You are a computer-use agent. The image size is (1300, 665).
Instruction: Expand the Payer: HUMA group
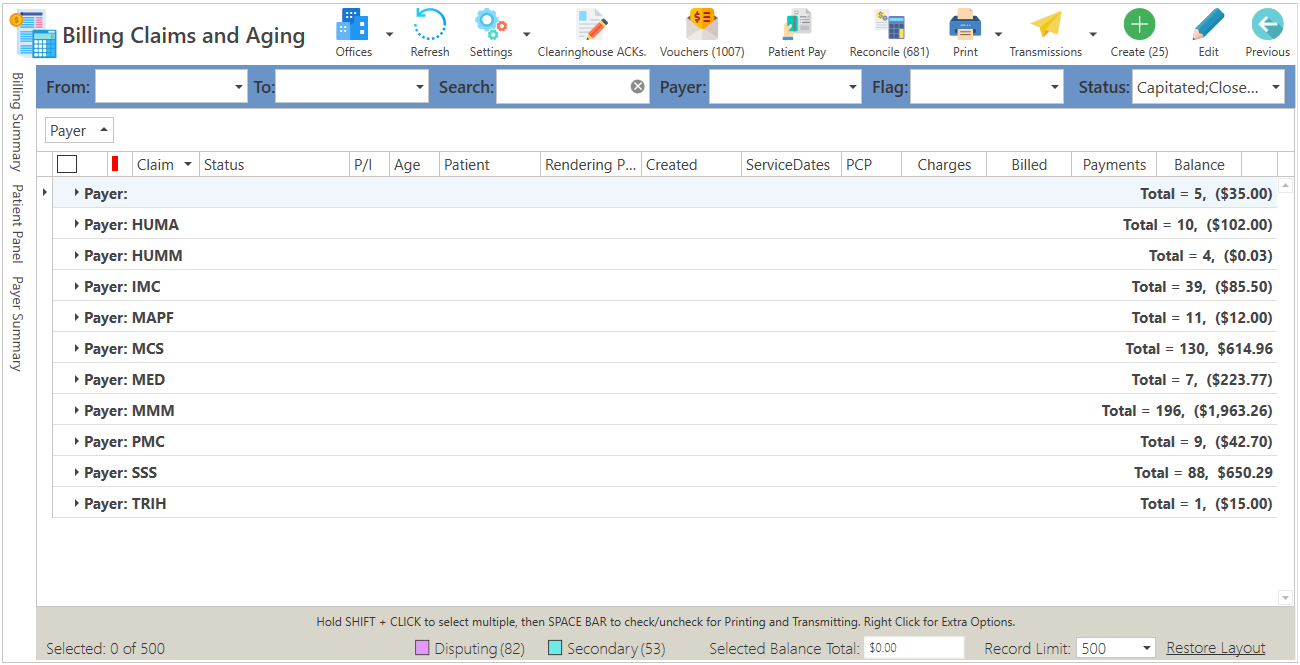(77, 224)
